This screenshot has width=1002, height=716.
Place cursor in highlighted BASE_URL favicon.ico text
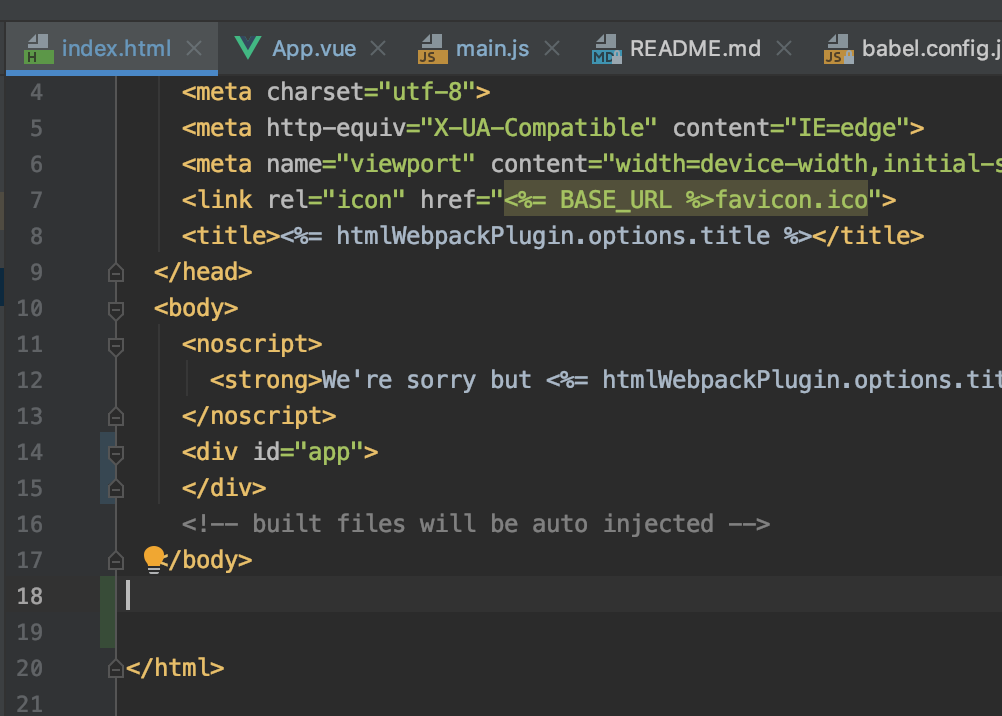tap(686, 199)
